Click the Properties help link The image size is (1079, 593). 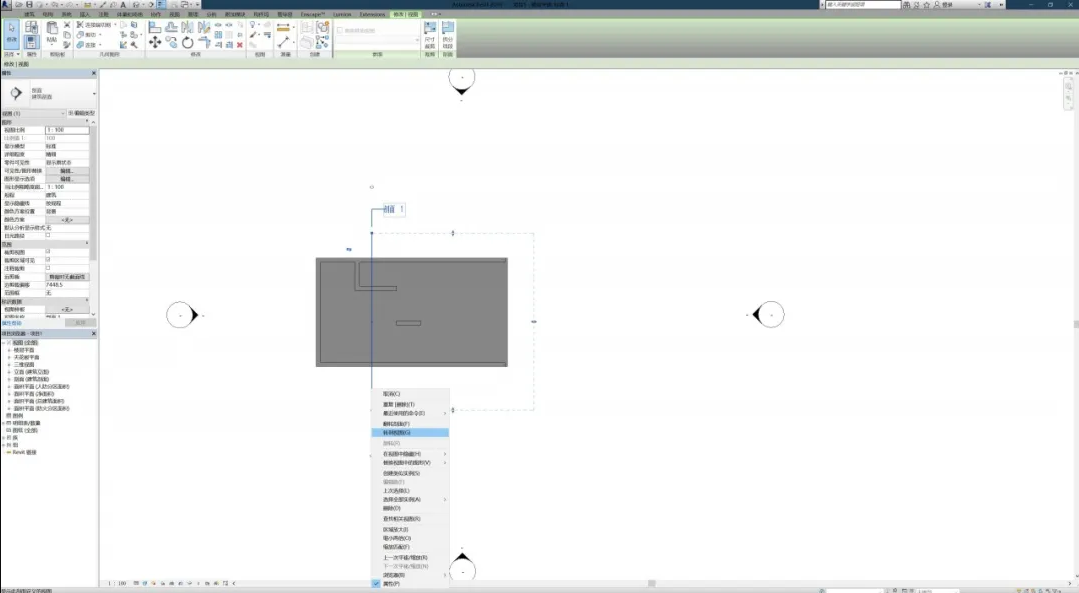[12, 323]
